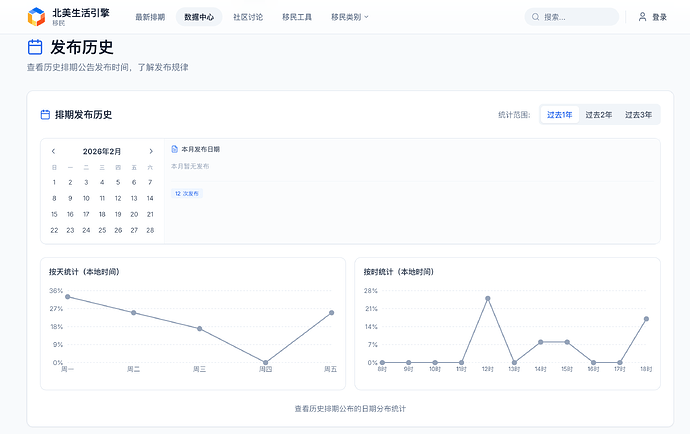Select the 过去2年 range option

[598, 115]
